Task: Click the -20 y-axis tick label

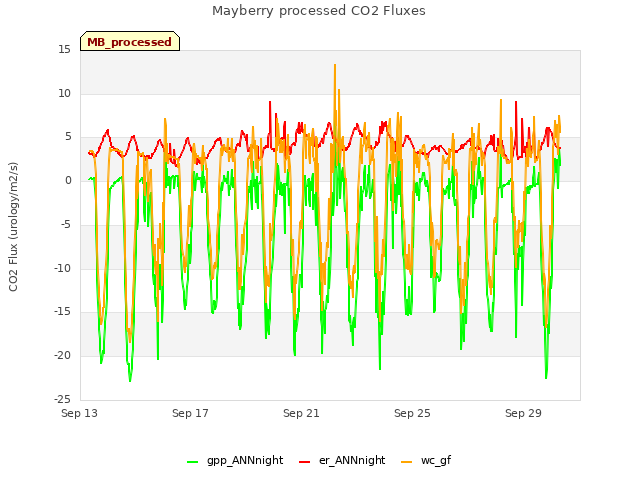Action: pyautogui.click(x=63, y=356)
